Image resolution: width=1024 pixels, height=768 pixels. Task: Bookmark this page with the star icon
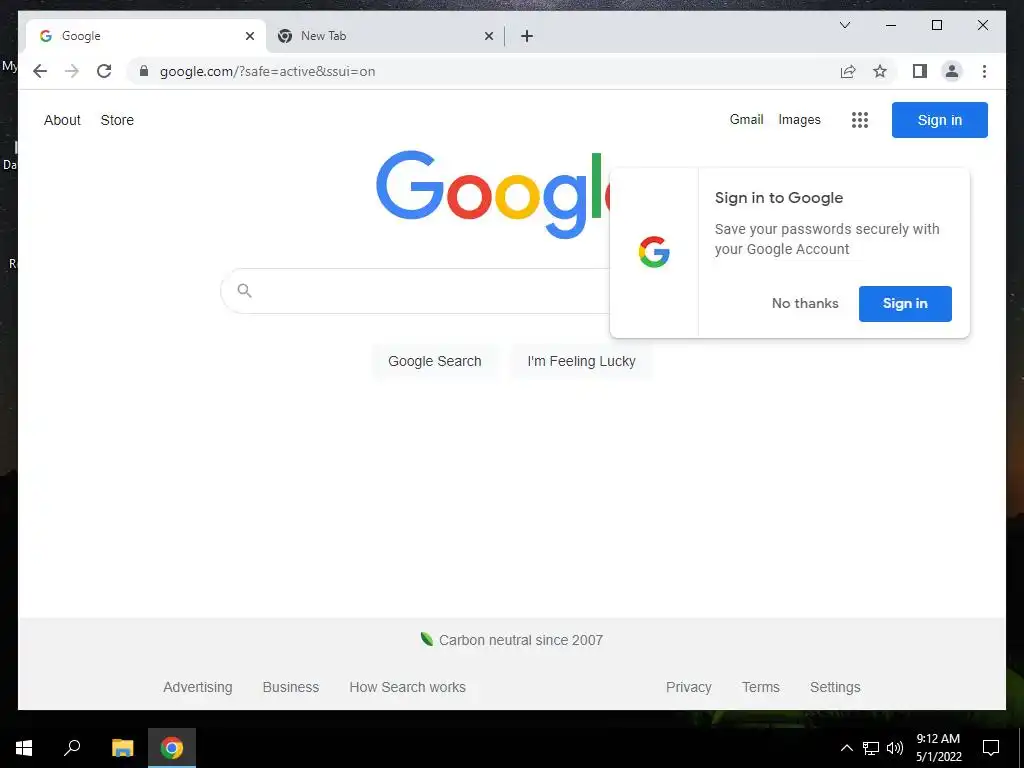click(x=880, y=71)
